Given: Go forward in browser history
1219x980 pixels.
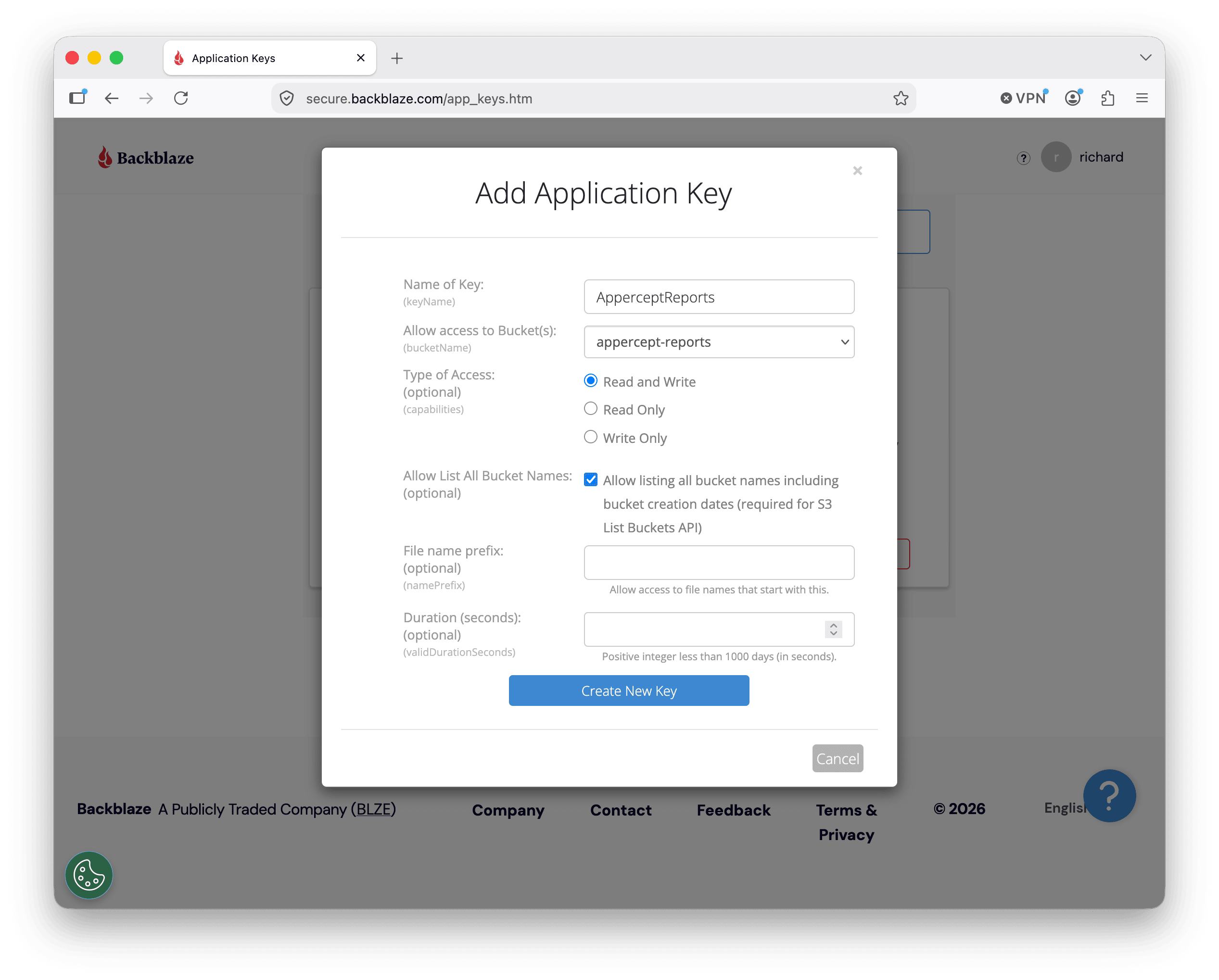Looking at the screenshot, I should 146,99.
